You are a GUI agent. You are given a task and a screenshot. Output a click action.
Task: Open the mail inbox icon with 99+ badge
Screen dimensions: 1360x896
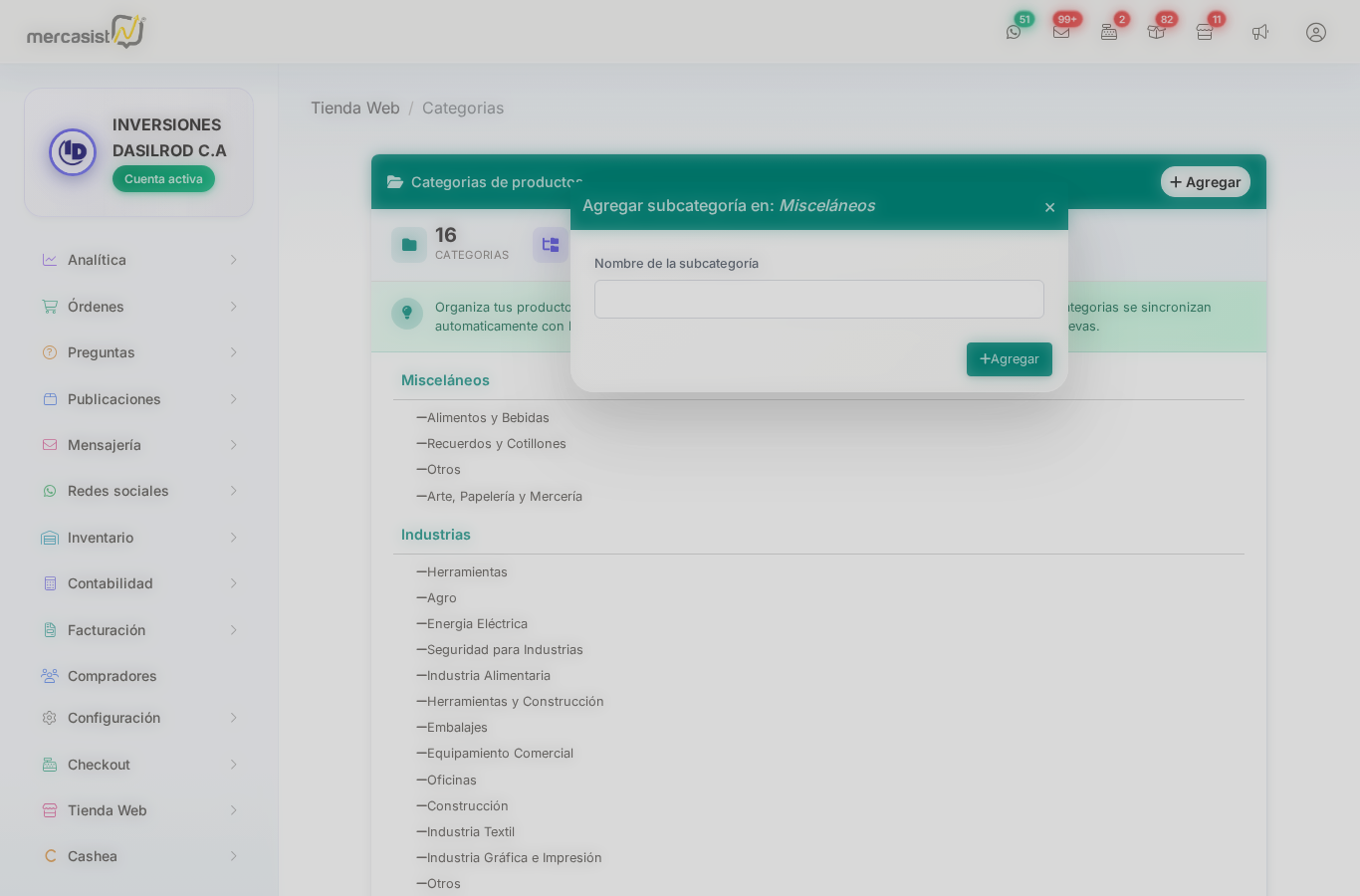point(1061,32)
